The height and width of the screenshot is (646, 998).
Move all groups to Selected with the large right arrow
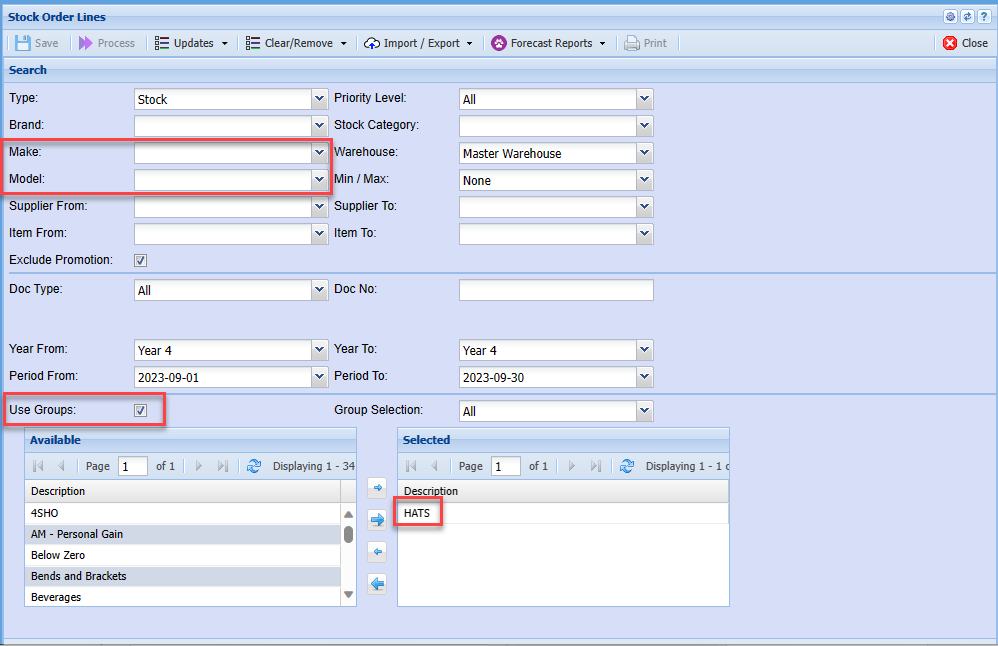point(377,520)
